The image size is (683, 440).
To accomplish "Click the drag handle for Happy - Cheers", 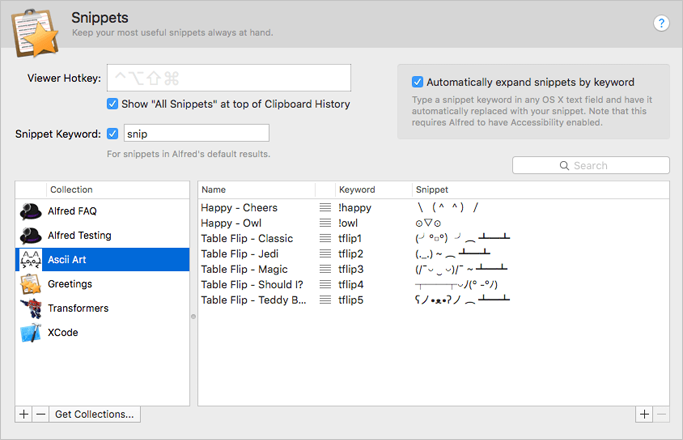I will pyautogui.click(x=325, y=207).
